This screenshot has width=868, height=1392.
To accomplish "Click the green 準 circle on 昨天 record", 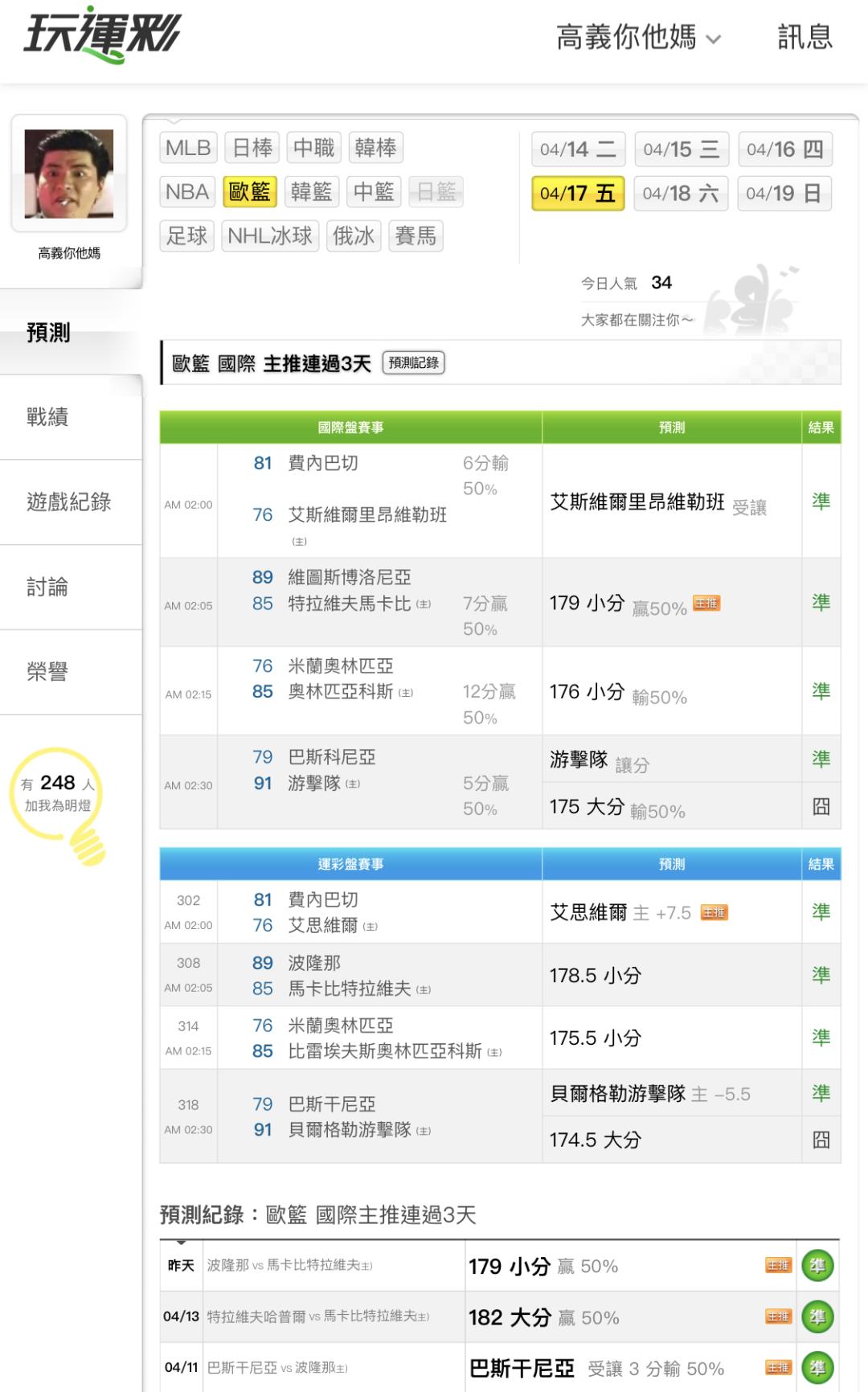I will click(818, 1266).
